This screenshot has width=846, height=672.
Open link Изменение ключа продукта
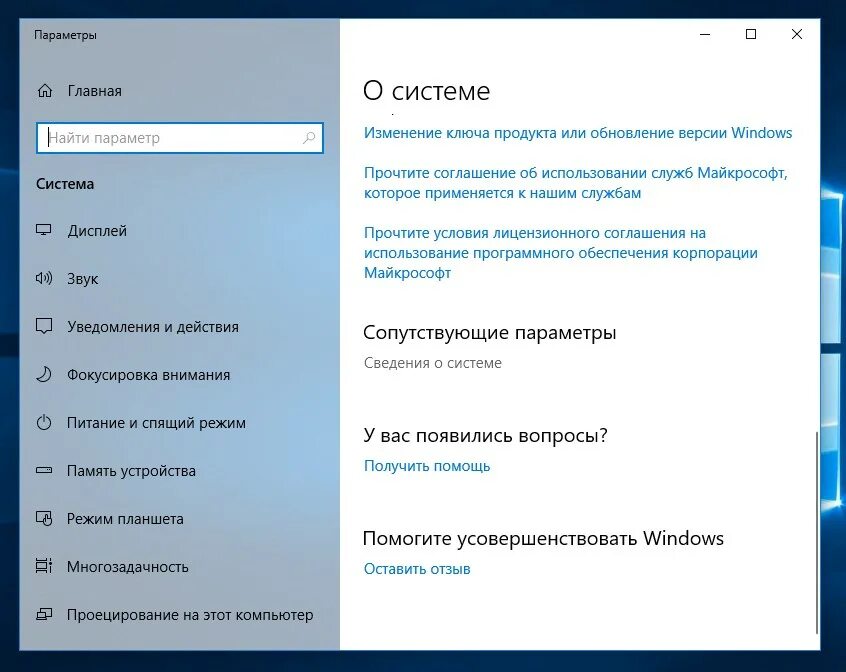578,133
